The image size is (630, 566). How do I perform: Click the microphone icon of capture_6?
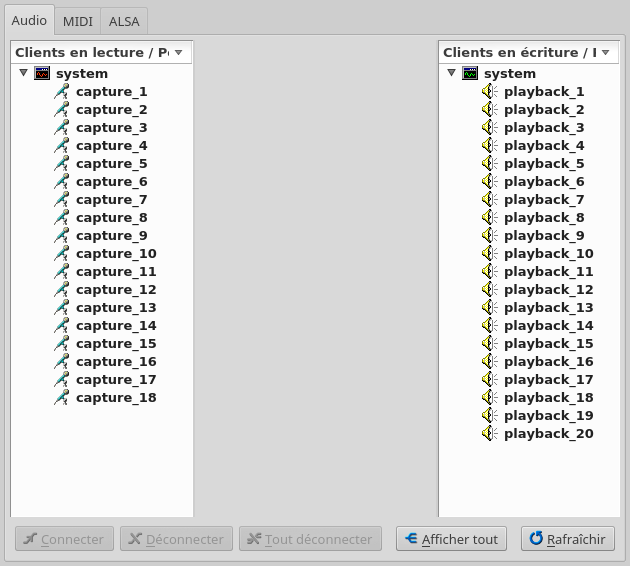click(61, 181)
